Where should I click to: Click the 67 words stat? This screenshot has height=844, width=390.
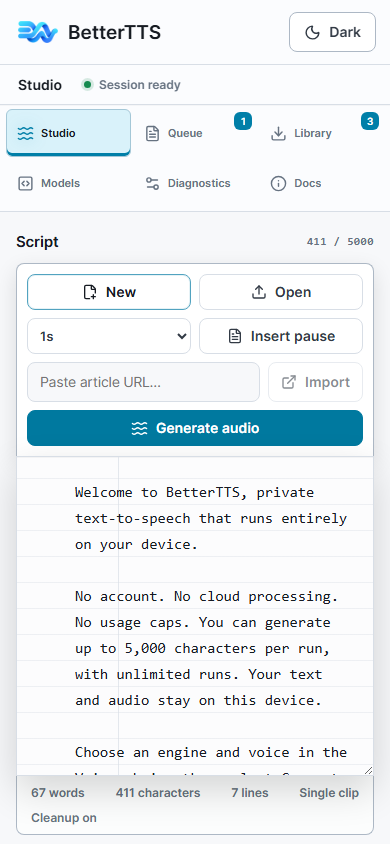point(58,793)
